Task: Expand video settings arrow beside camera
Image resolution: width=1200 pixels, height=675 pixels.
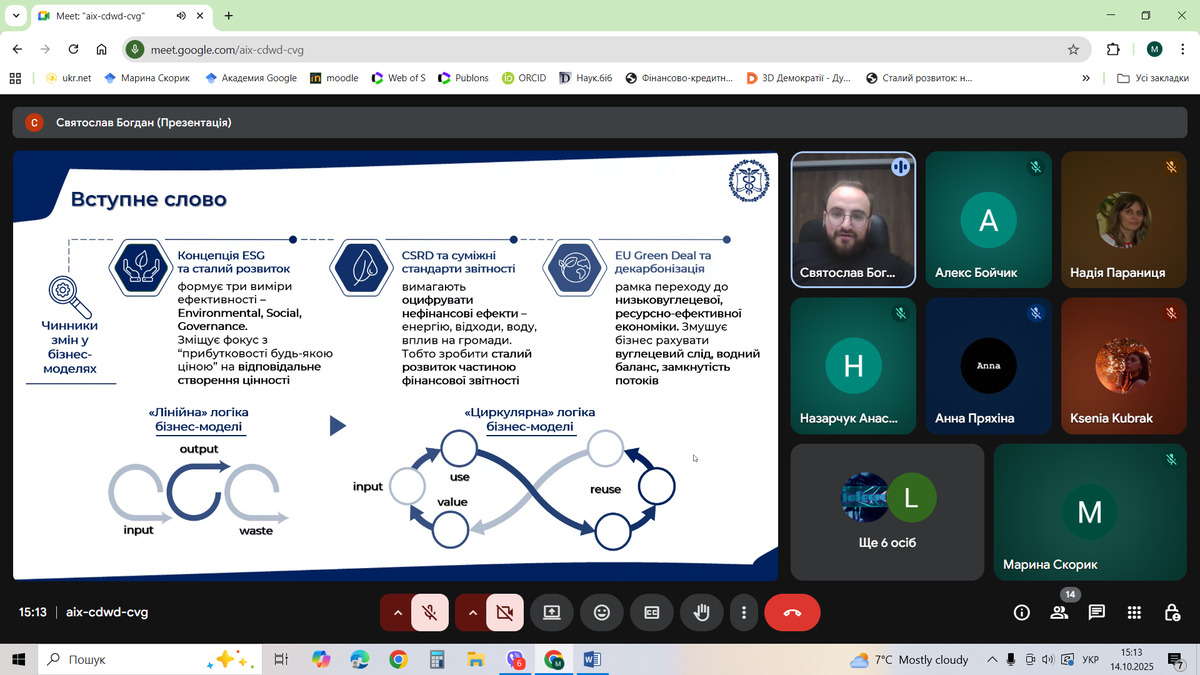Action: 472,613
